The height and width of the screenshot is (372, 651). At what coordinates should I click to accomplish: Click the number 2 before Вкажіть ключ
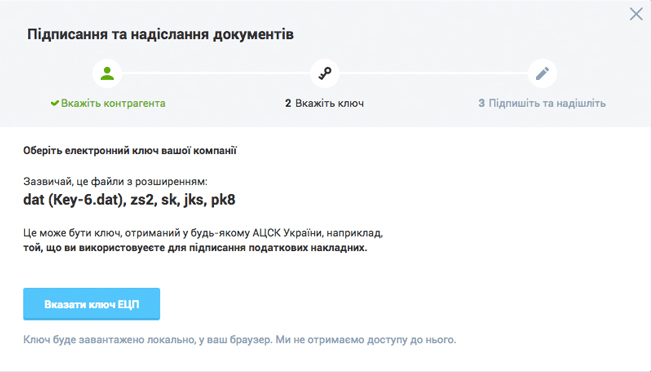288,103
